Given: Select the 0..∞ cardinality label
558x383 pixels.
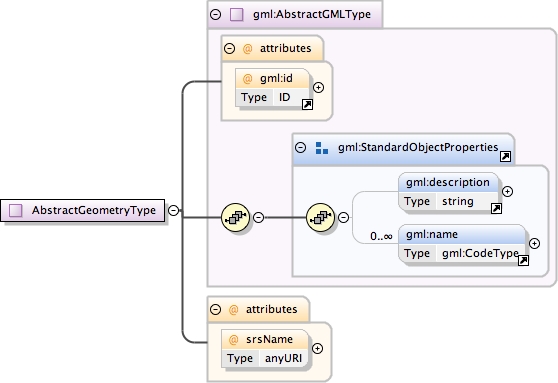Looking at the screenshot, I should (x=381, y=236).
